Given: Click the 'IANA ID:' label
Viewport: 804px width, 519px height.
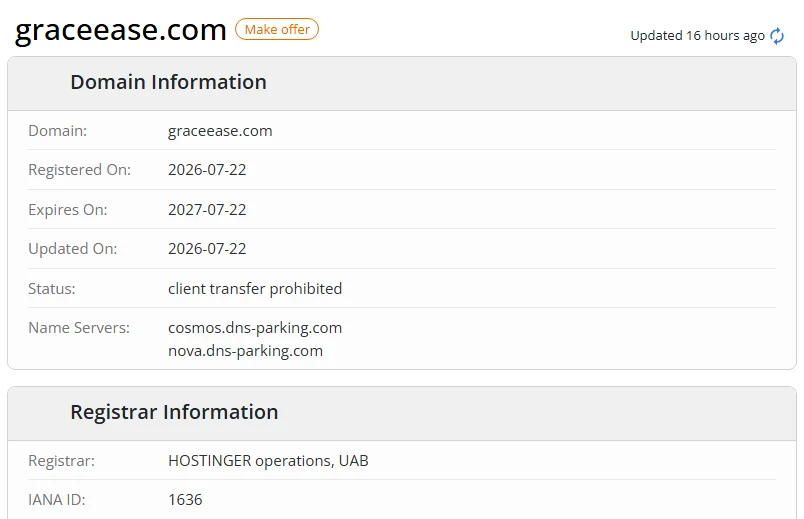Looking at the screenshot, I should [56, 500].
